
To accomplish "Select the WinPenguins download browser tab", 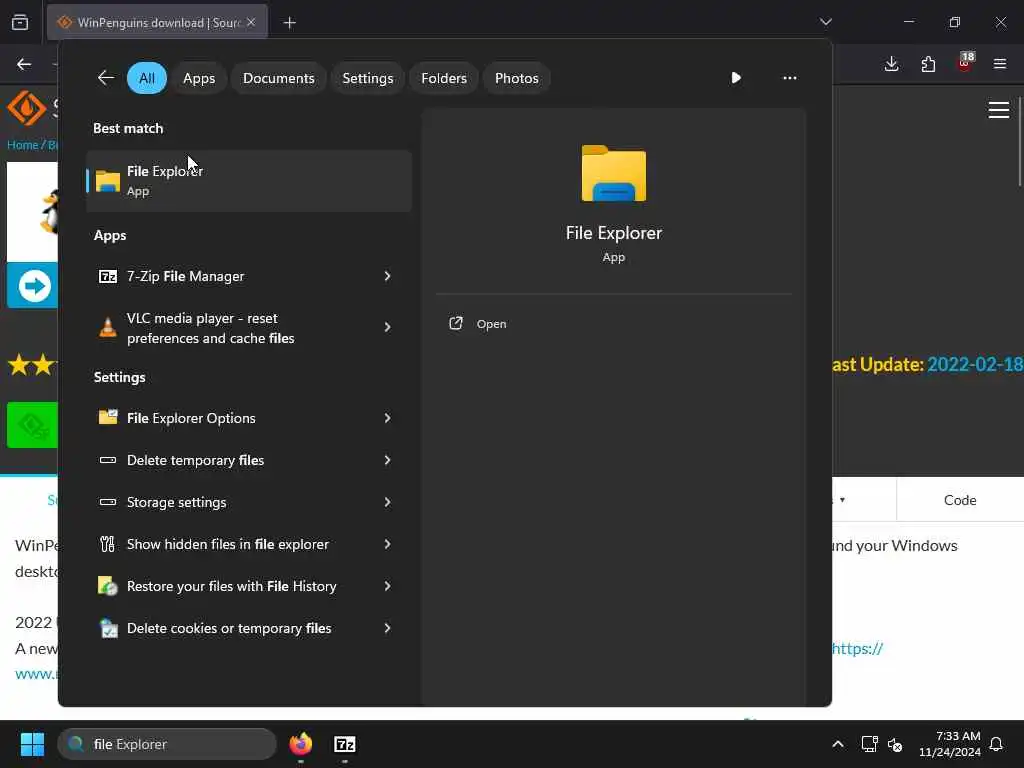I will [157, 22].
